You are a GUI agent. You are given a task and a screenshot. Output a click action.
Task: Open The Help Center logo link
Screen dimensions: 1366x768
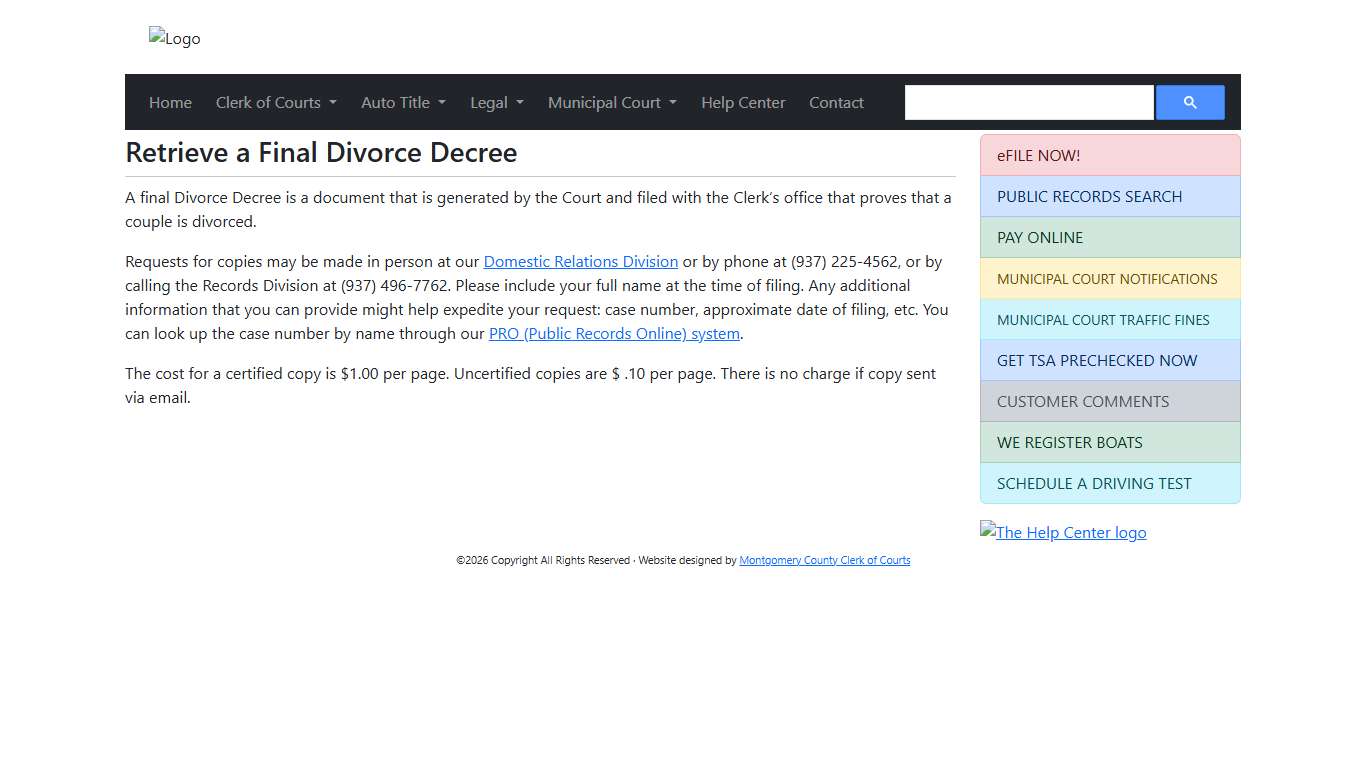(1063, 532)
